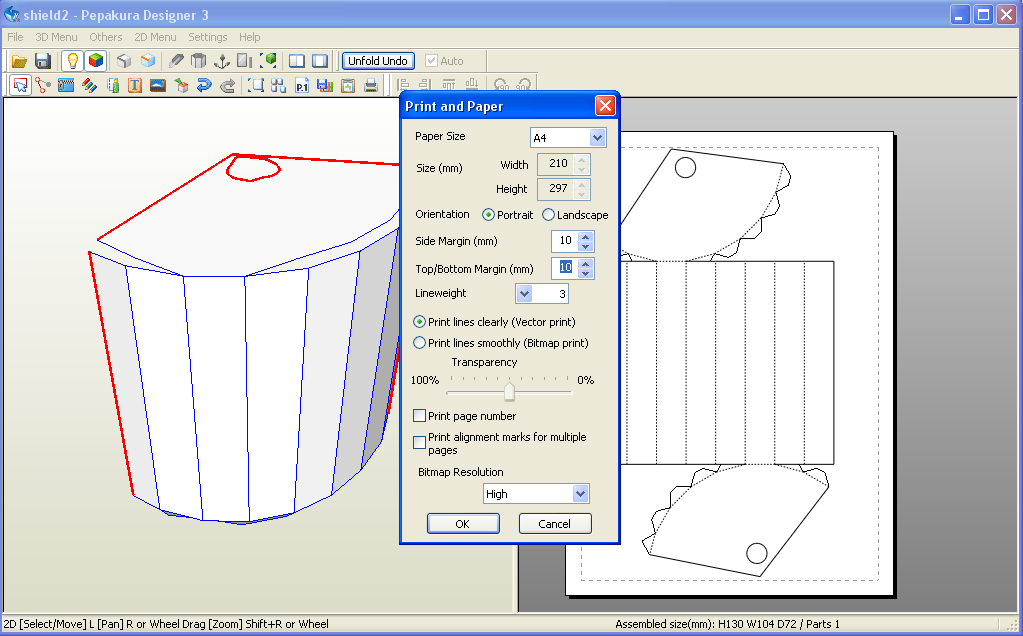Viewport: 1023px width, 636px height.
Task: Open the File menu
Action: [15, 37]
